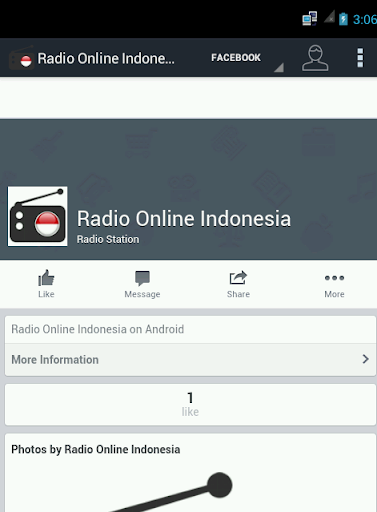This screenshot has height=512, width=377.
Task: Expand the FACEBOOK dropdown spinner
Action: (x=247, y=58)
